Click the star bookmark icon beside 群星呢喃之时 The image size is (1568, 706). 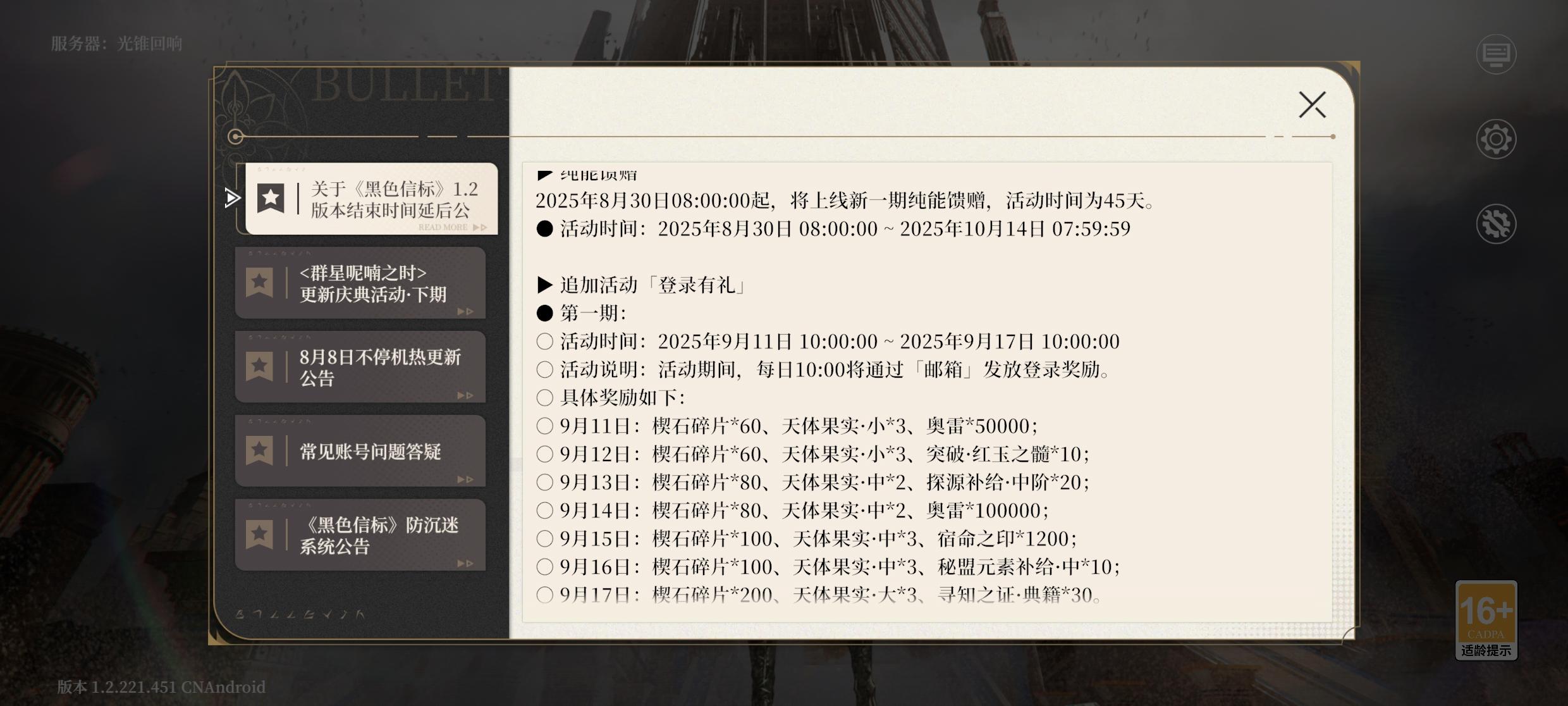pyautogui.click(x=259, y=283)
